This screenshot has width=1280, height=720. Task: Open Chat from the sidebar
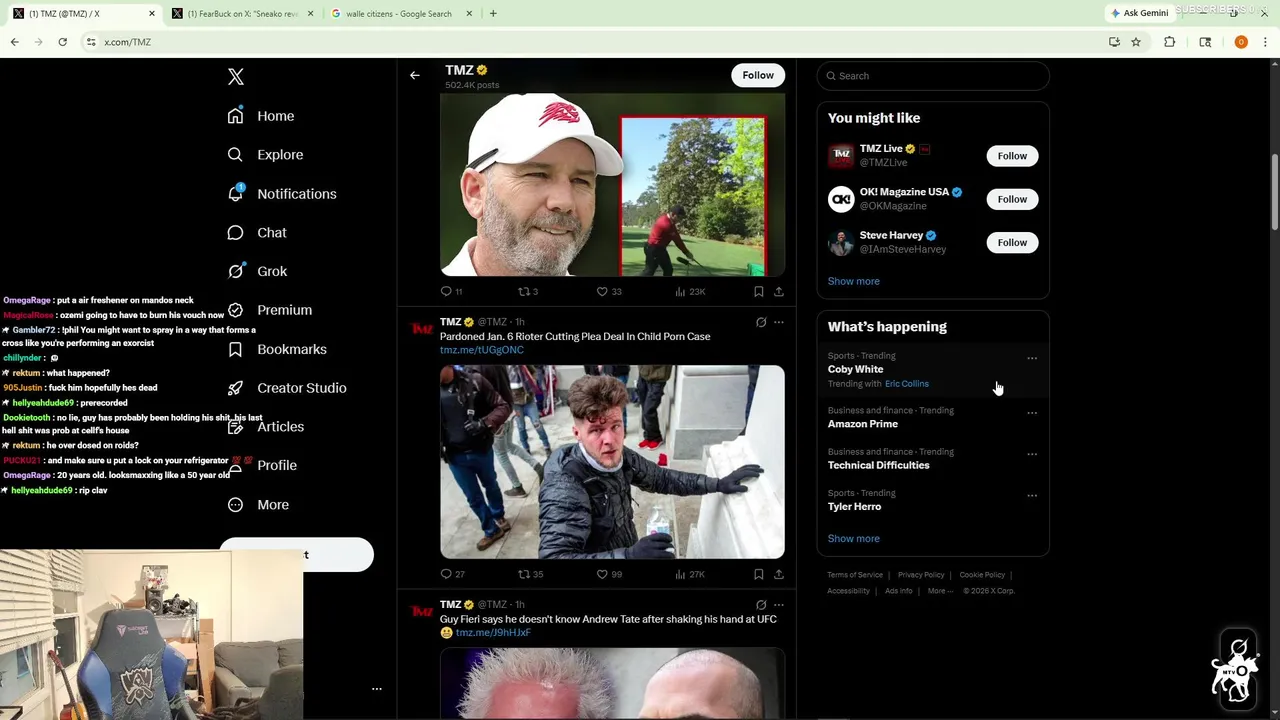[257, 233]
